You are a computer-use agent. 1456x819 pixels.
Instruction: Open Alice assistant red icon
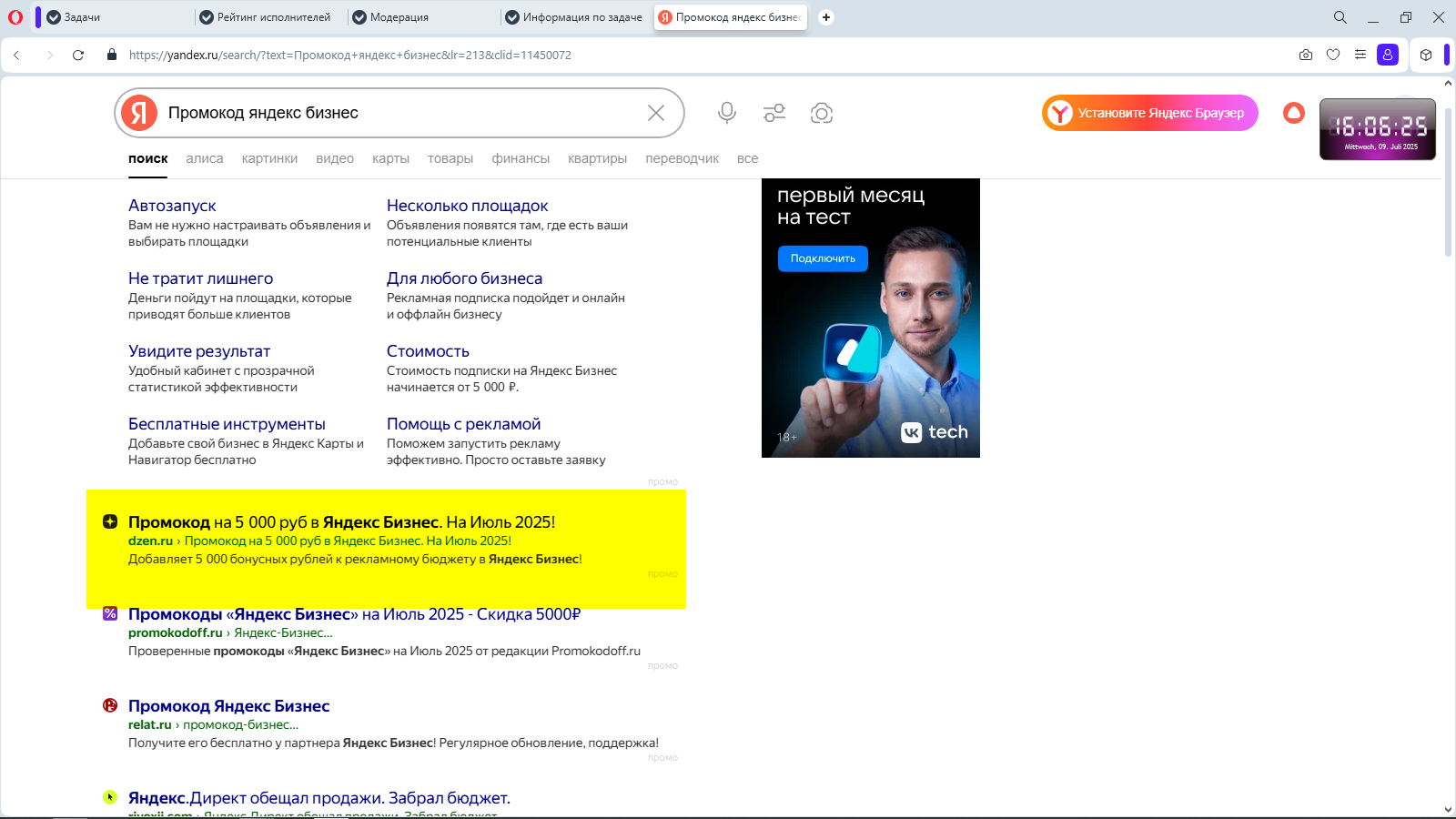click(1294, 113)
